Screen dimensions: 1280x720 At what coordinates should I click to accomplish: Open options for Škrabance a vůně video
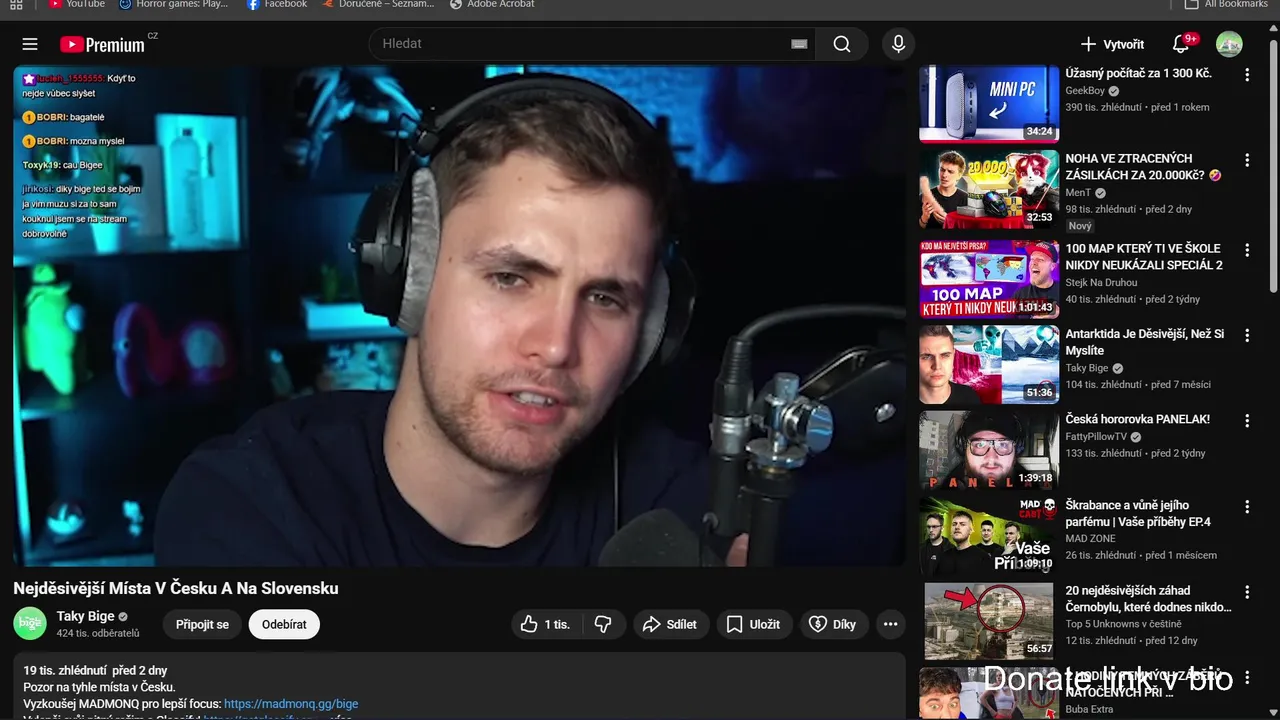(1247, 506)
